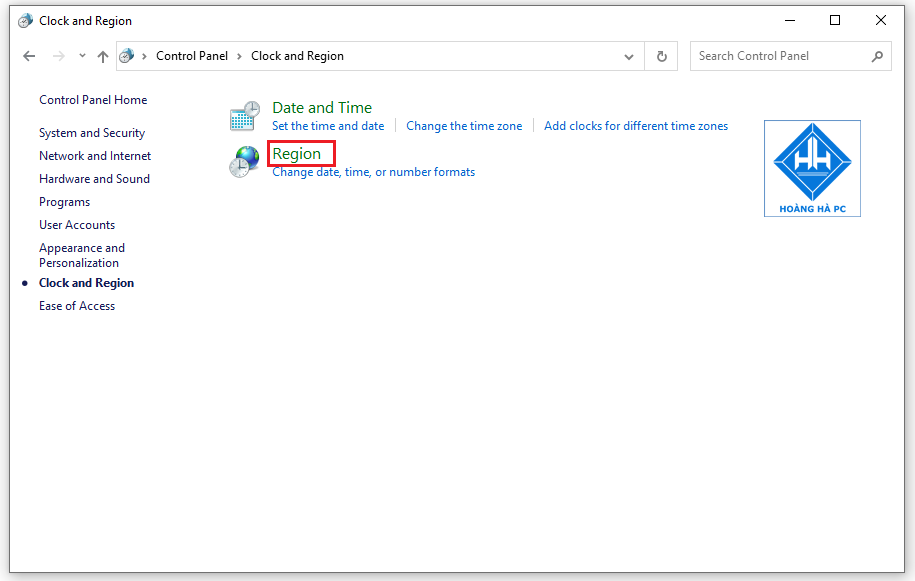Select Clock and Region in the sidebar

pyautogui.click(x=86, y=282)
